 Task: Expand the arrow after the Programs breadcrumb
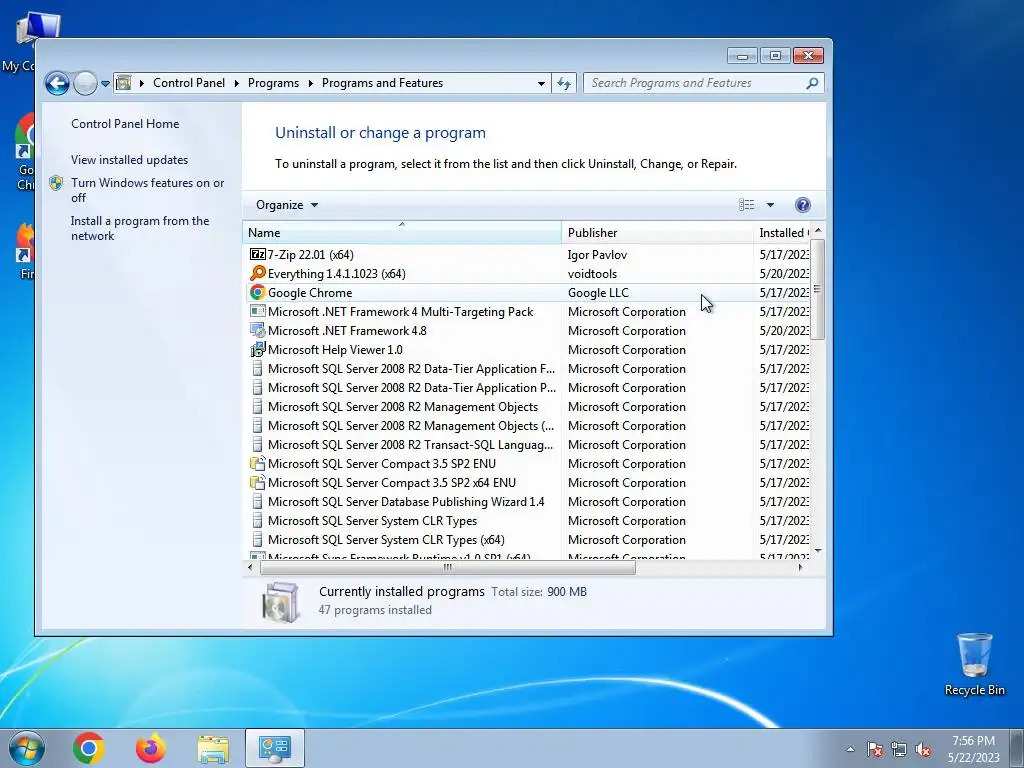(310, 83)
